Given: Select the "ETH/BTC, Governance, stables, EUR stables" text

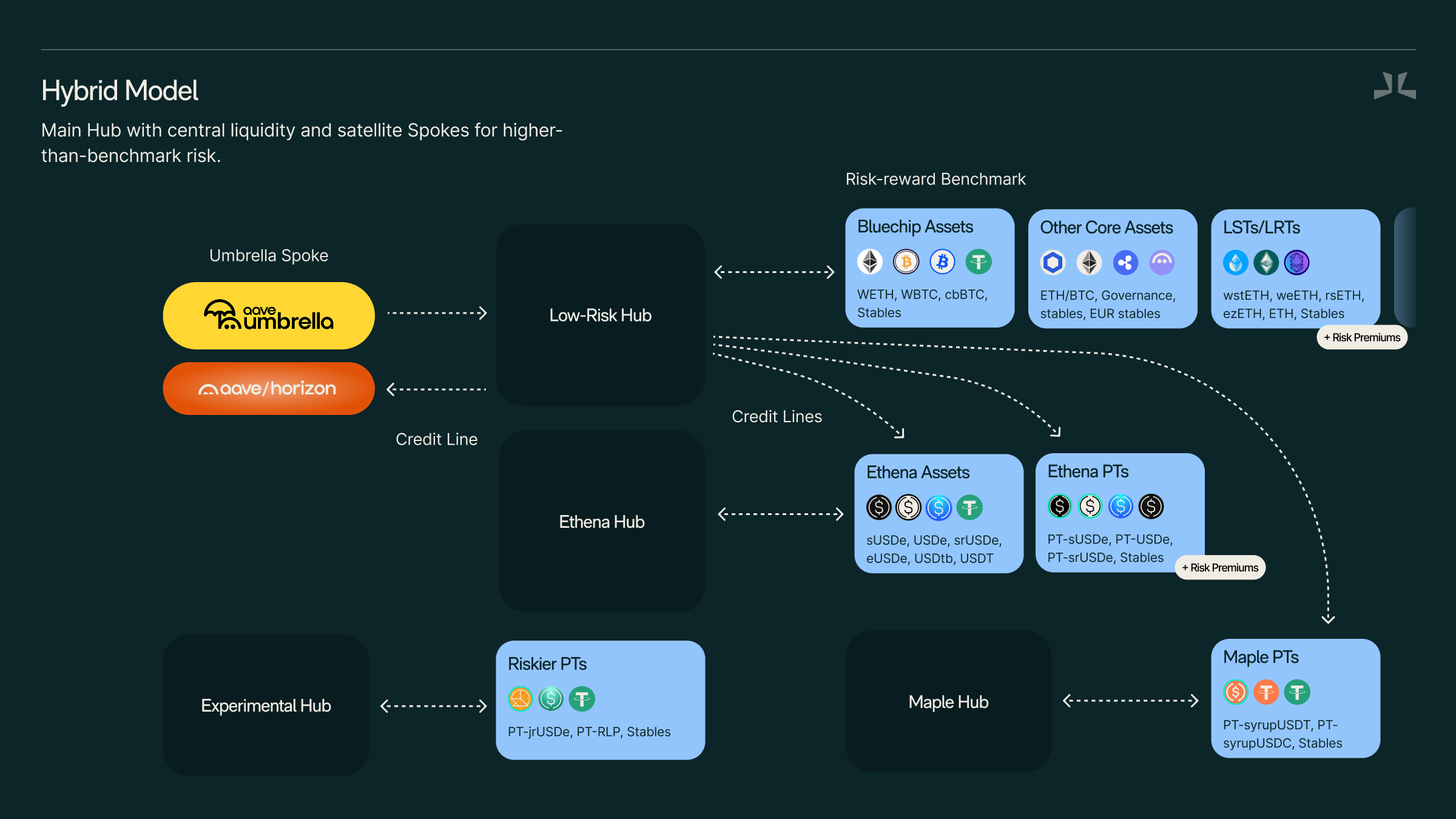Looking at the screenshot, I should click(1108, 305).
